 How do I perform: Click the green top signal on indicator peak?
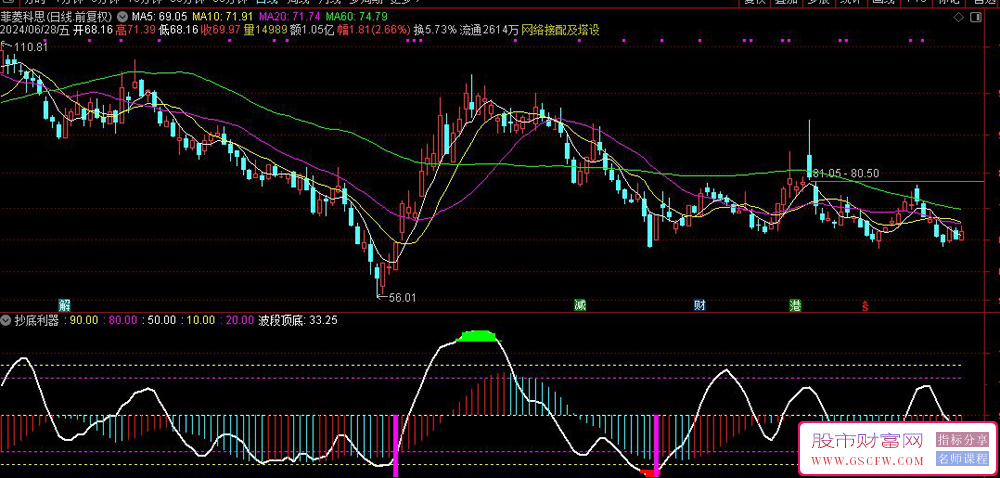coord(478,336)
